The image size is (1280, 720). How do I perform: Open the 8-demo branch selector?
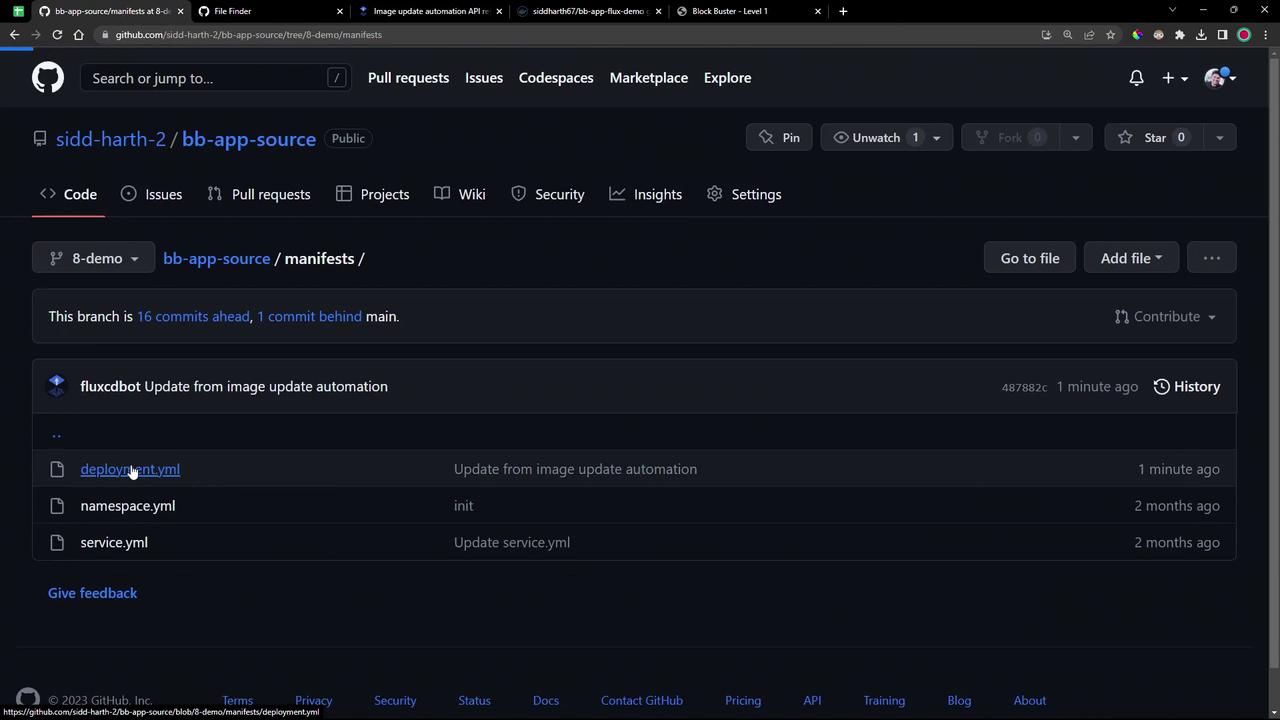coord(93,258)
